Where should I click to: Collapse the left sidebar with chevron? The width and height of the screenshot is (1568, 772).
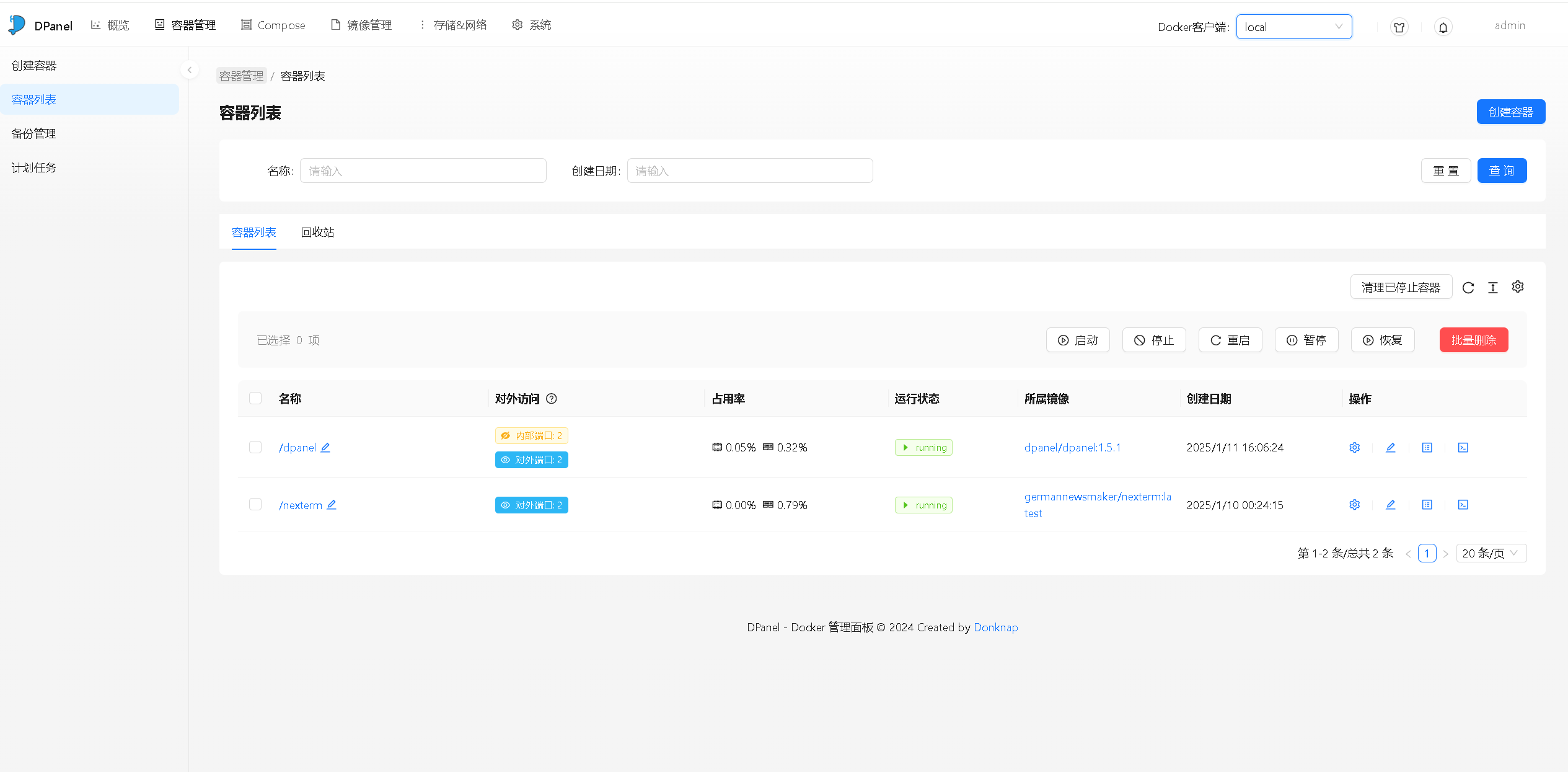[x=190, y=69]
